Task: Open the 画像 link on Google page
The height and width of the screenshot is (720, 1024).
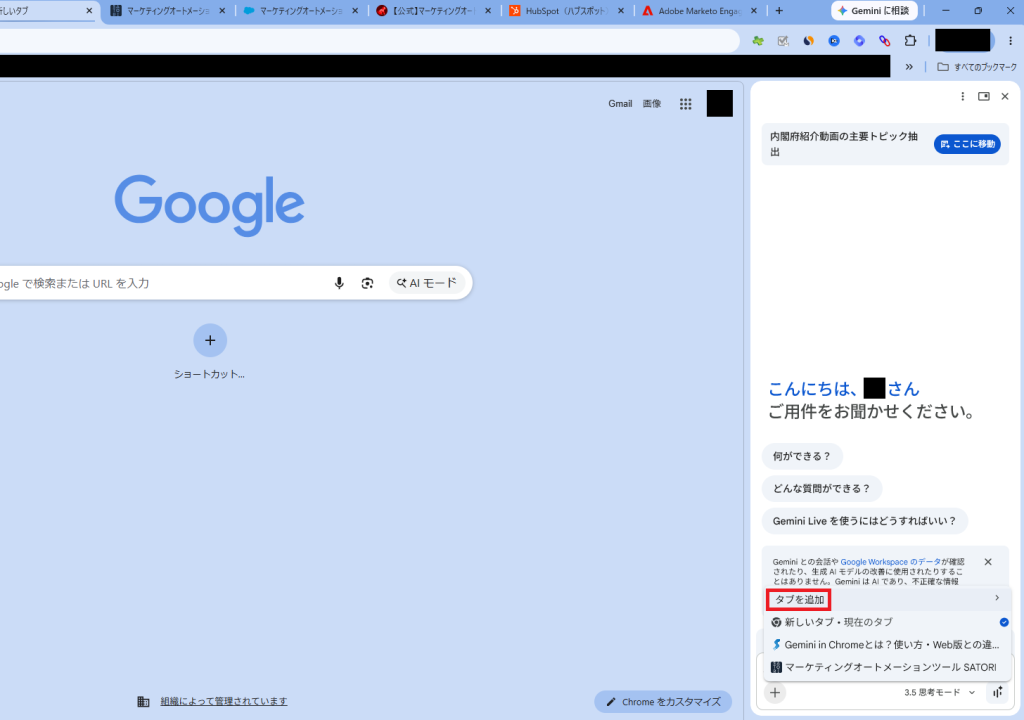Action: (x=652, y=103)
